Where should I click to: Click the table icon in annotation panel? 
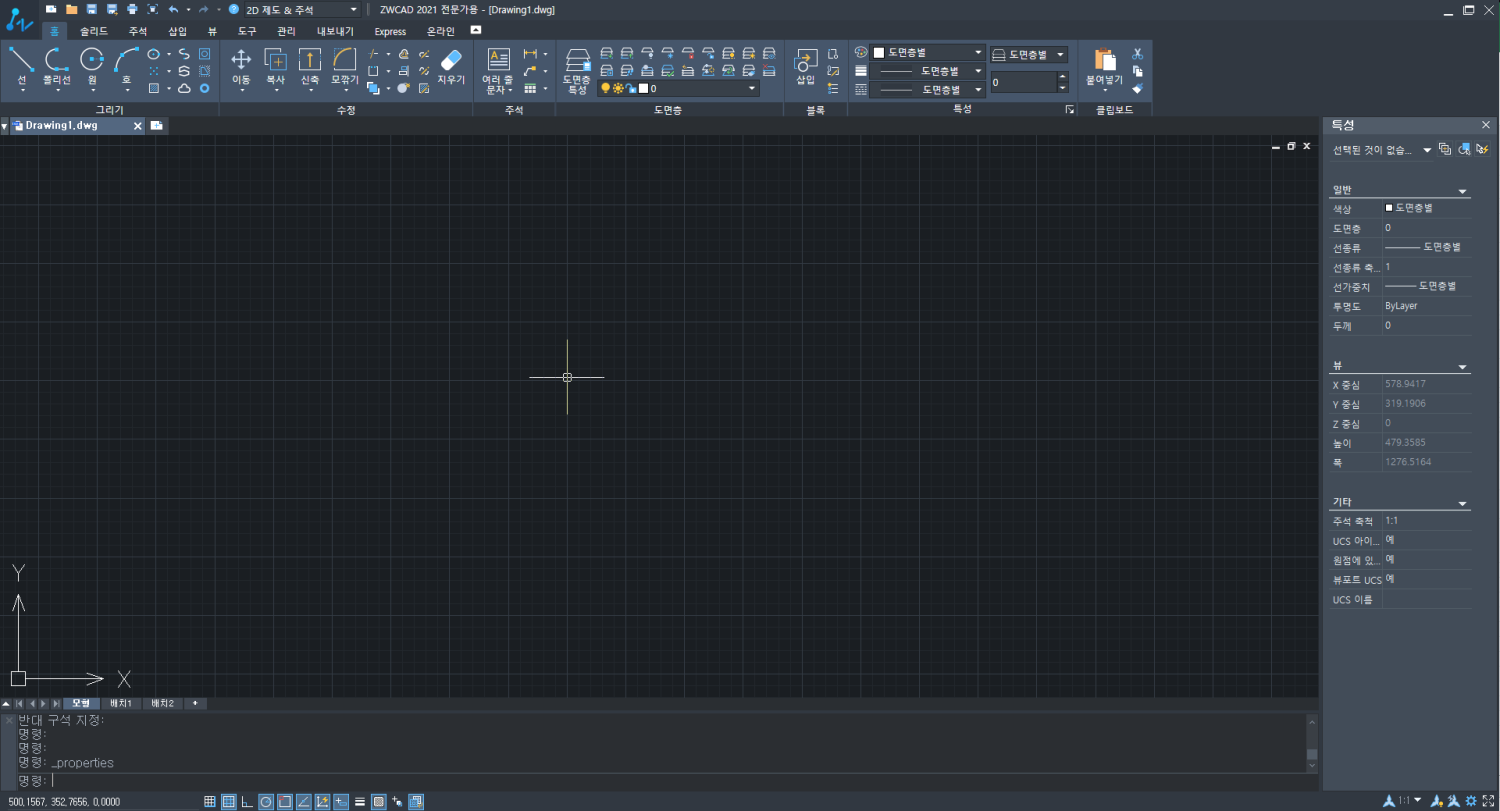pos(530,88)
